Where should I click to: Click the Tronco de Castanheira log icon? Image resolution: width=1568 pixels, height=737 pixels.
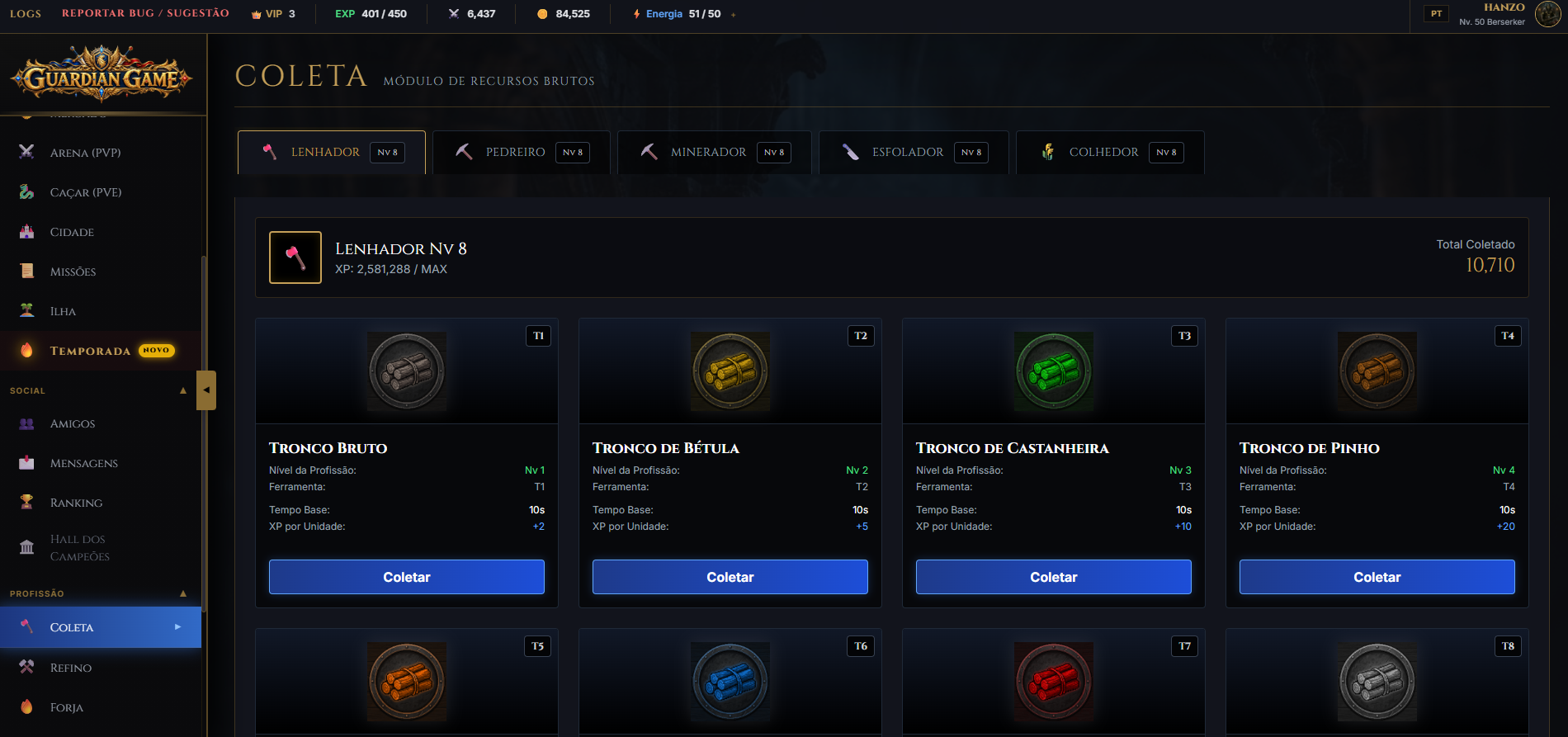pyautogui.click(x=1054, y=371)
